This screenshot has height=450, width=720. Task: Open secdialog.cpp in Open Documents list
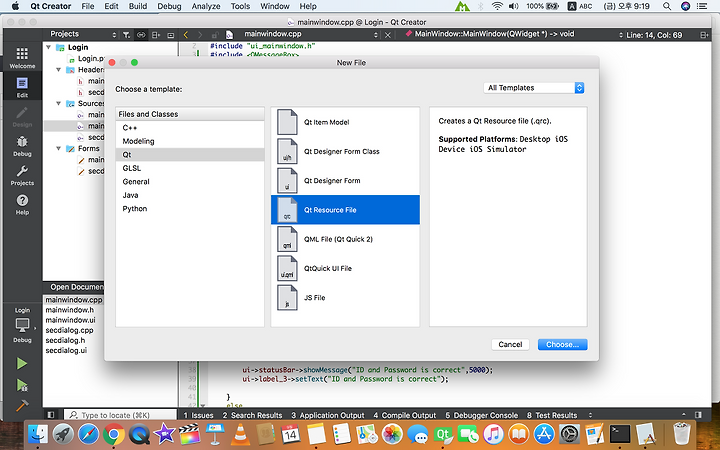(x=69, y=330)
